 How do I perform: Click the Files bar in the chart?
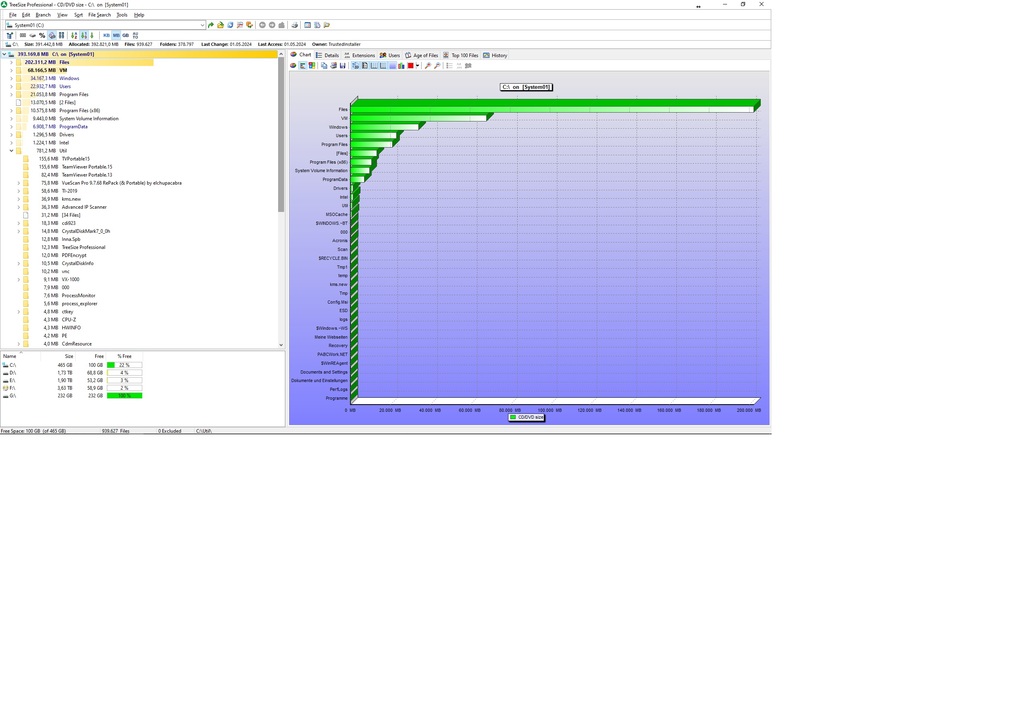(552, 108)
